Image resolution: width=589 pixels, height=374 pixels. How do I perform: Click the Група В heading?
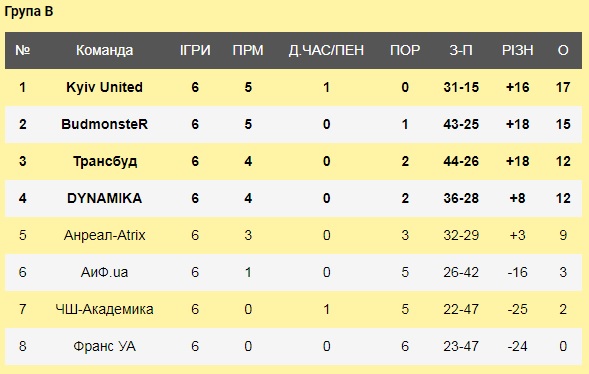29,11
